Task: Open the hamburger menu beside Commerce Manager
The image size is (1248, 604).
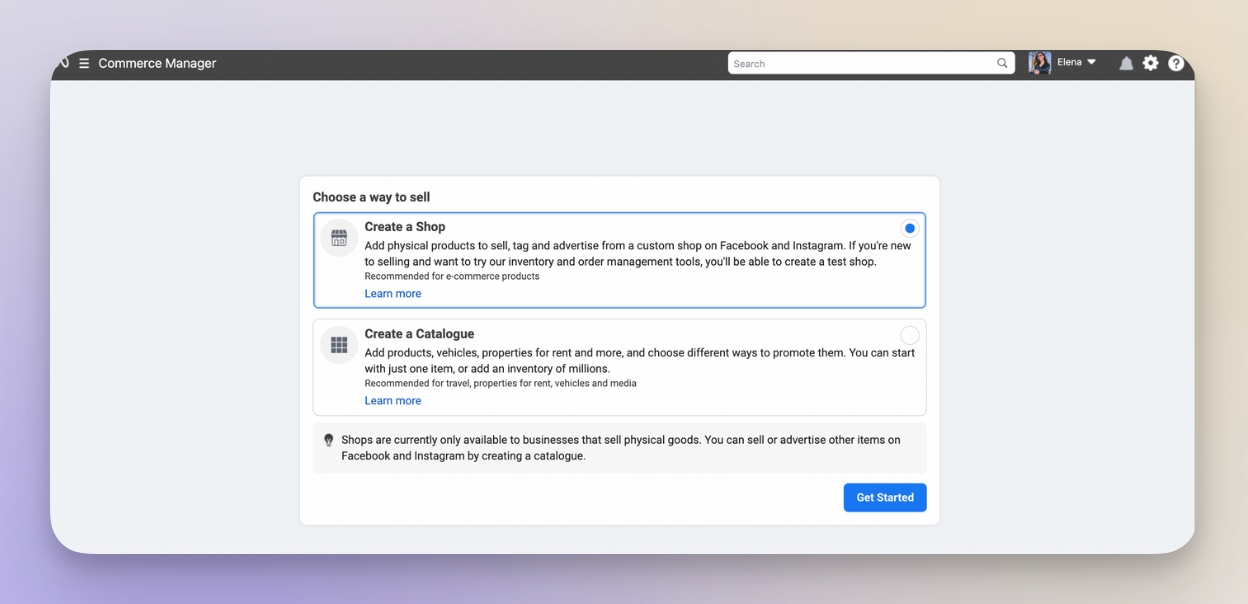Action: tap(84, 63)
